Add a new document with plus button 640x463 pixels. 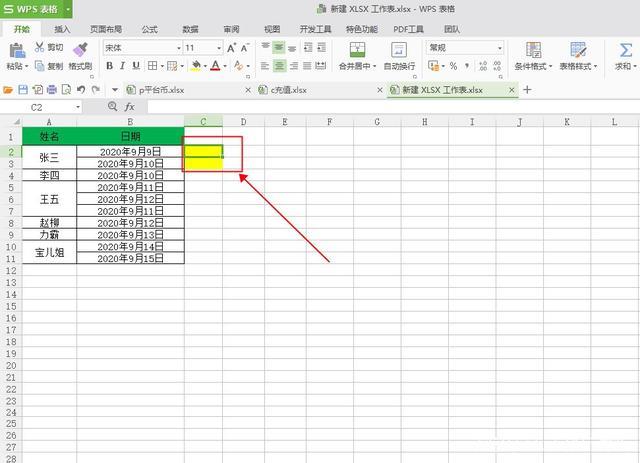pos(527,89)
